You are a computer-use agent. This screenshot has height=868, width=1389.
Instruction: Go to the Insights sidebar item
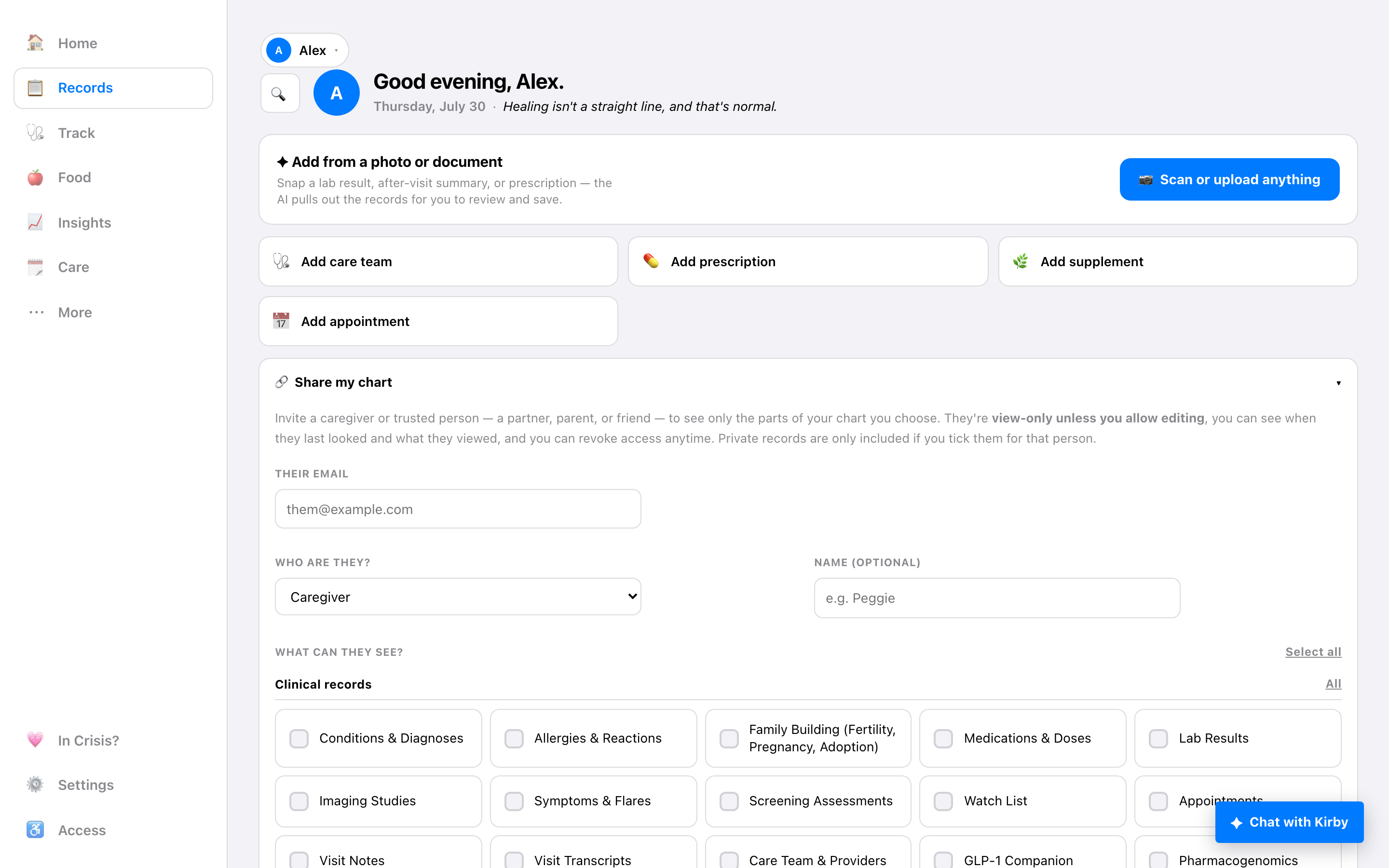tap(113, 222)
